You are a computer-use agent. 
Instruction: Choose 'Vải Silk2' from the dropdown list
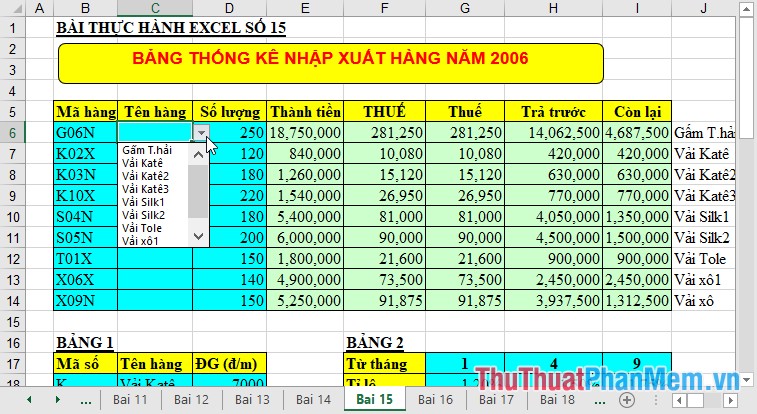click(x=143, y=215)
